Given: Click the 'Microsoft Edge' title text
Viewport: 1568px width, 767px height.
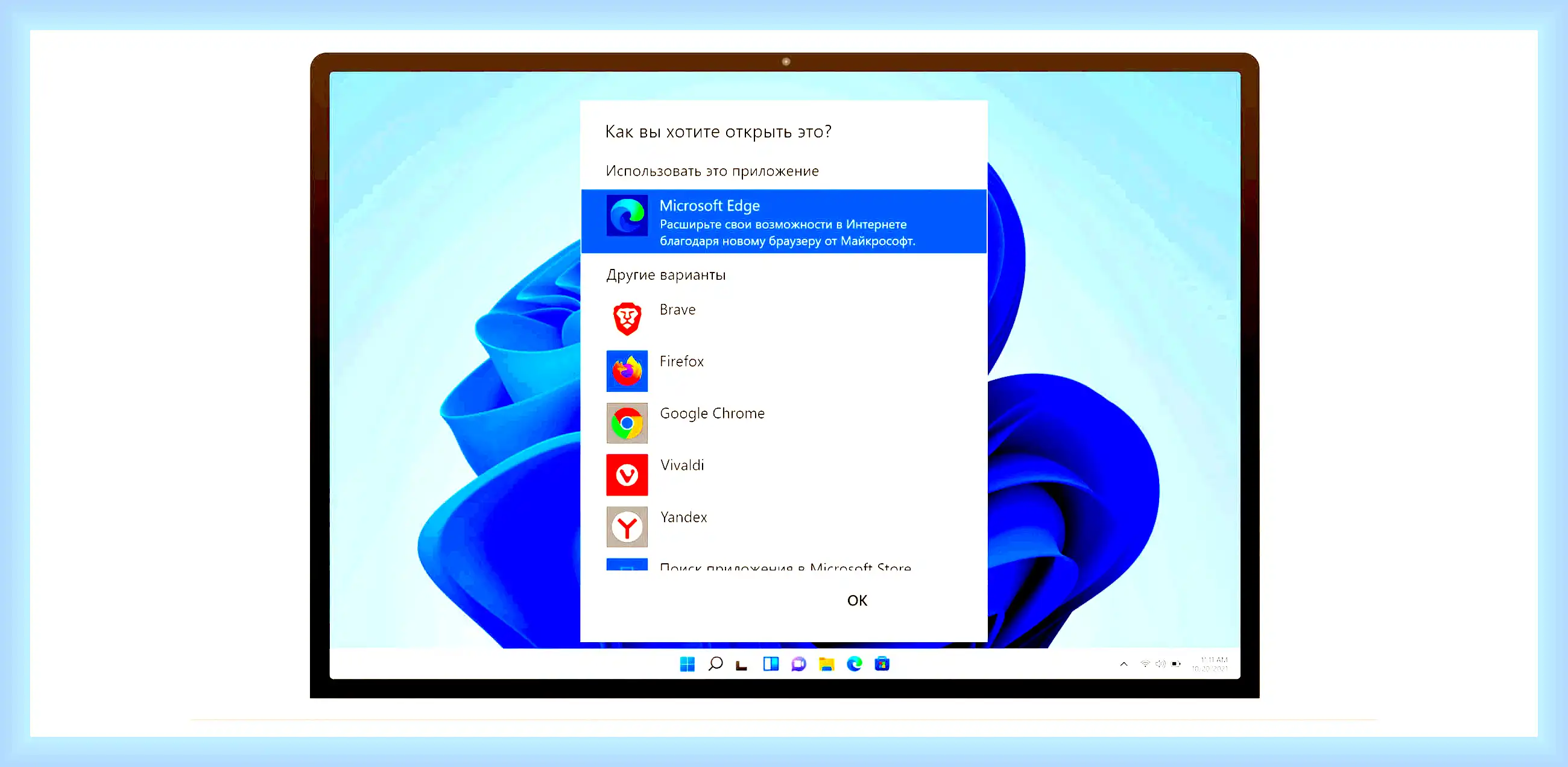Looking at the screenshot, I should [x=710, y=206].
